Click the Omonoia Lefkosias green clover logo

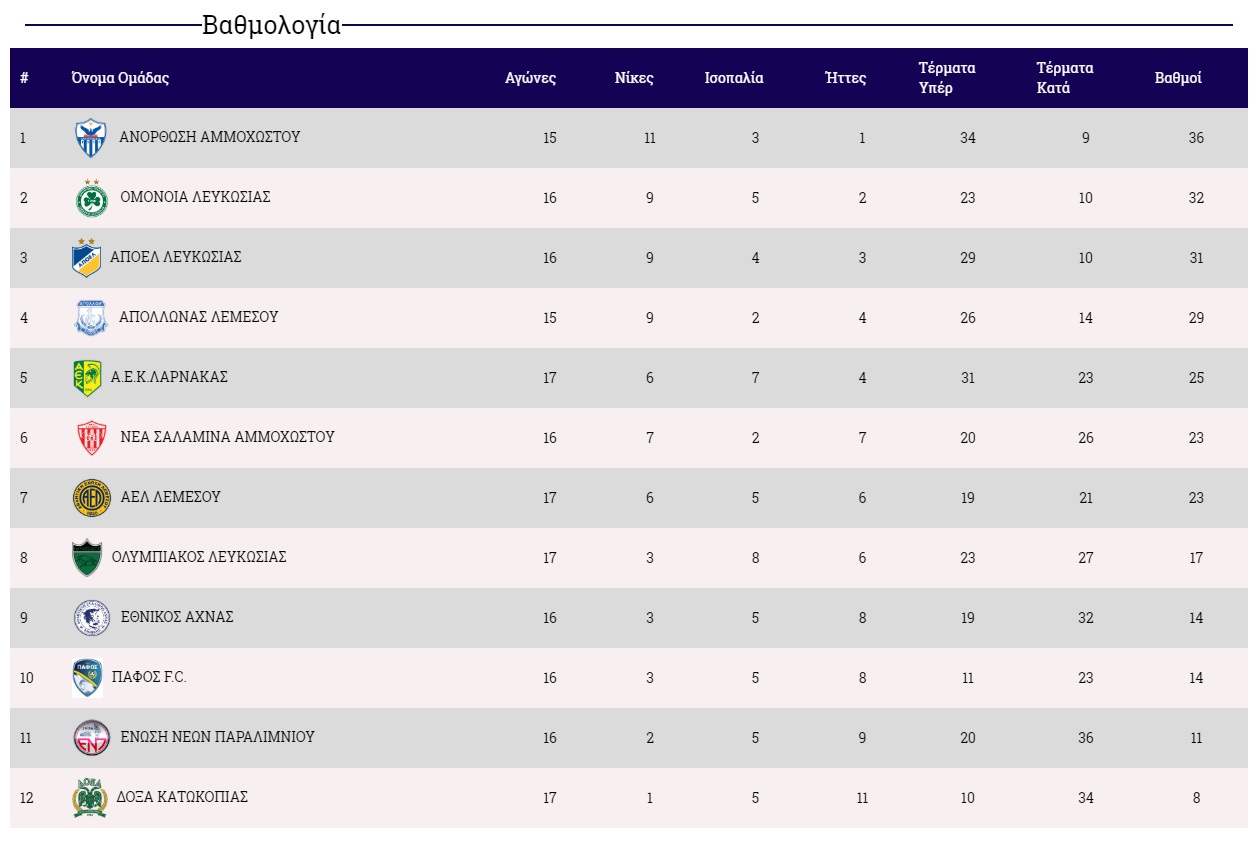[x=92, y=198]
